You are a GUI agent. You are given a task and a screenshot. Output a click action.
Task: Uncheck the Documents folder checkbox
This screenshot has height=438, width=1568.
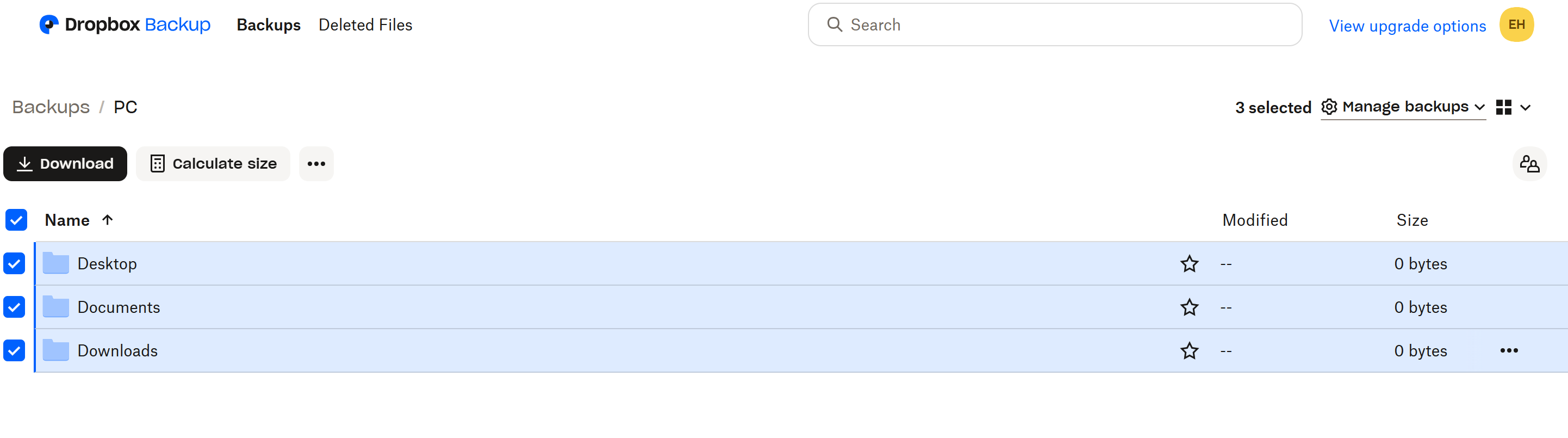tap(15, 307)
